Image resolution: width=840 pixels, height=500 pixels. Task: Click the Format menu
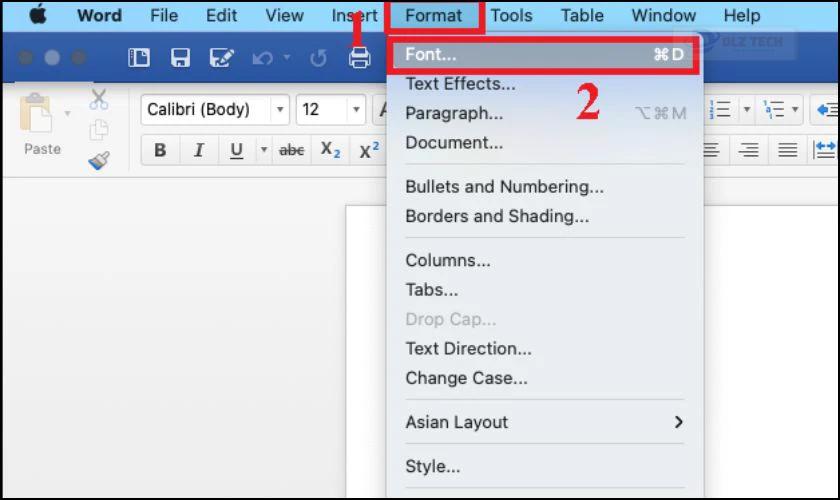click(x=433, y=16)
